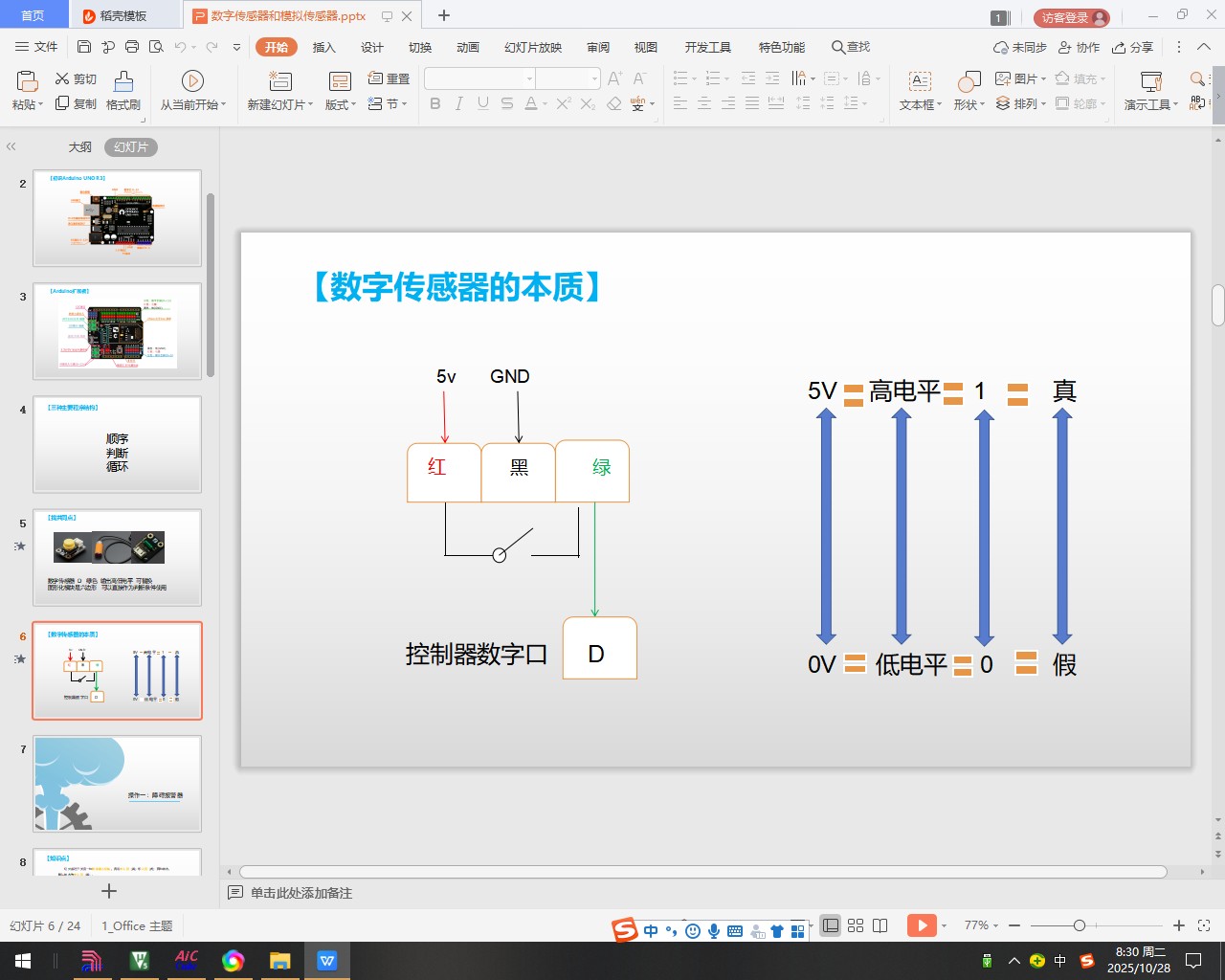Click the Share (分享) button
This screenshot has width=1225, height=980.
point(1133,47)
